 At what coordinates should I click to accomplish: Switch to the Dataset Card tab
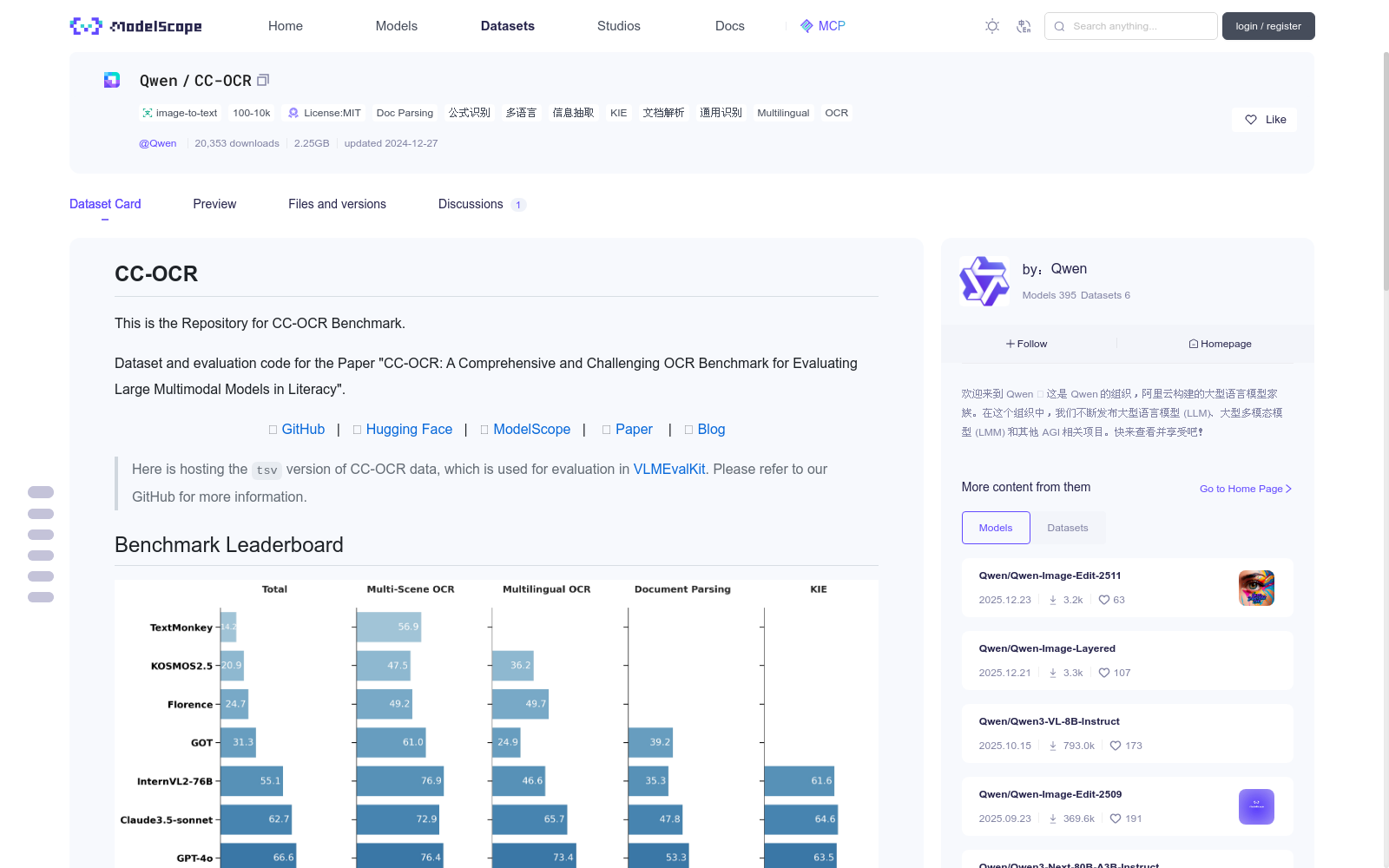[x=105, y=204]
